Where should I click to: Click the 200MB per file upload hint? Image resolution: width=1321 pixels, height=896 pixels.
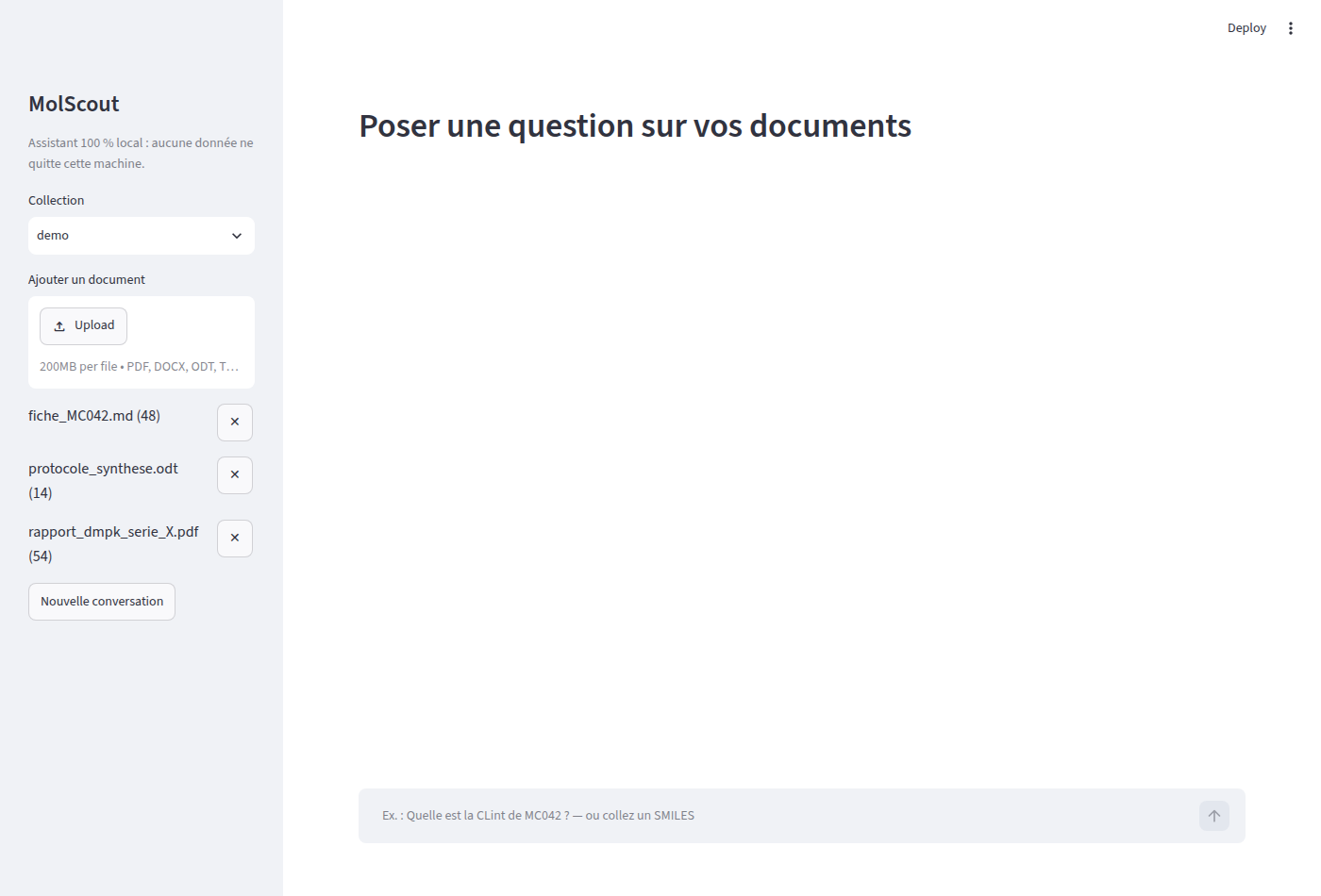[140, 367]
